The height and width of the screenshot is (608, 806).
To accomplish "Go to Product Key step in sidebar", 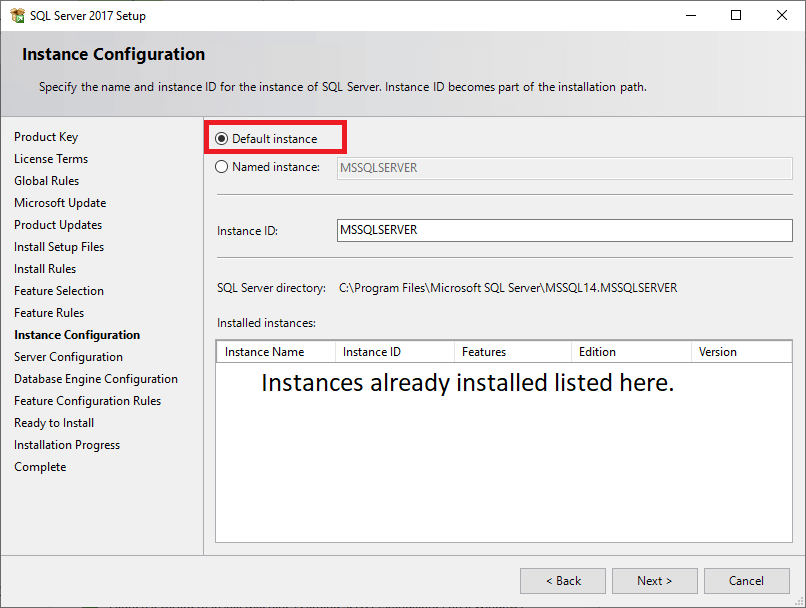I will (46, 137).
